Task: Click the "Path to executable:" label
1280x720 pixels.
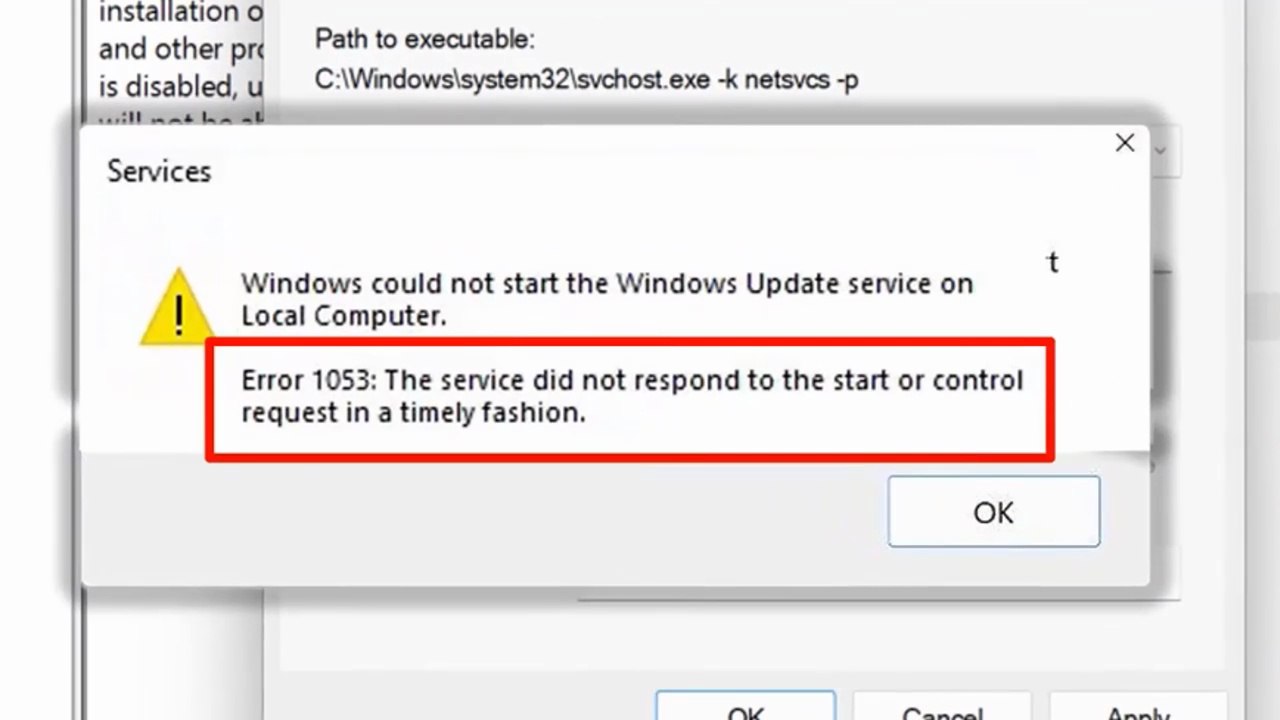Action: pos(425,39)
